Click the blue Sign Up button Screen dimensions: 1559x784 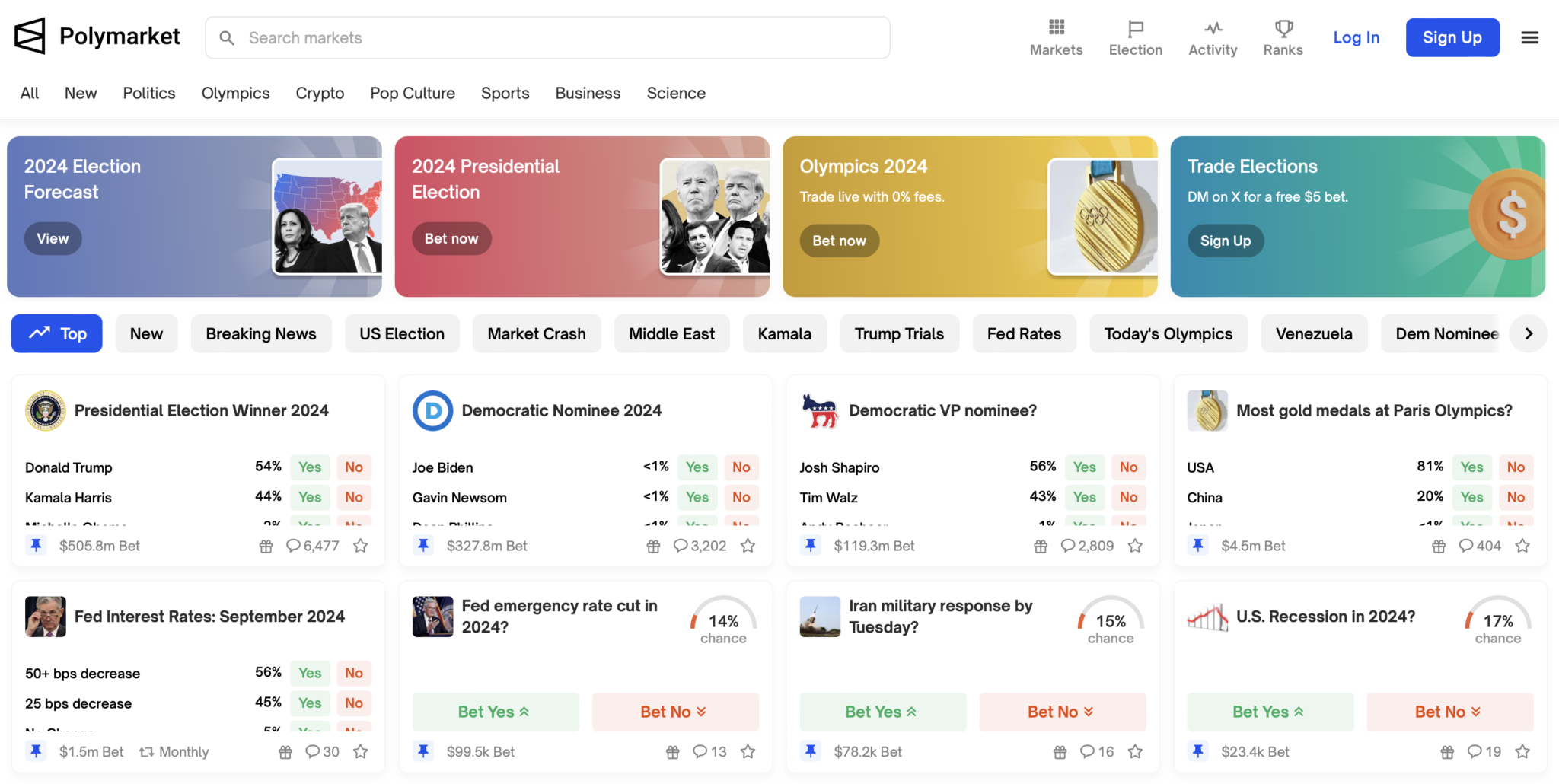(x=1452, y=37)
